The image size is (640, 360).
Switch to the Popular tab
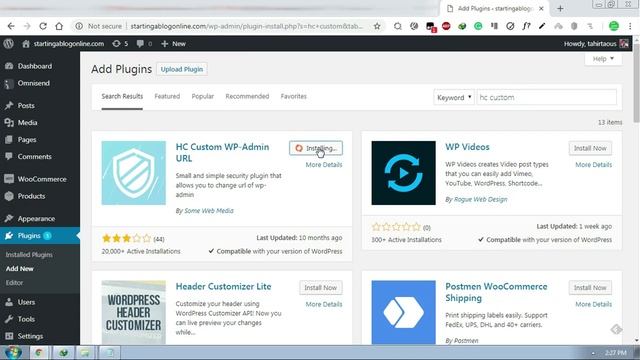click(203, 97)
